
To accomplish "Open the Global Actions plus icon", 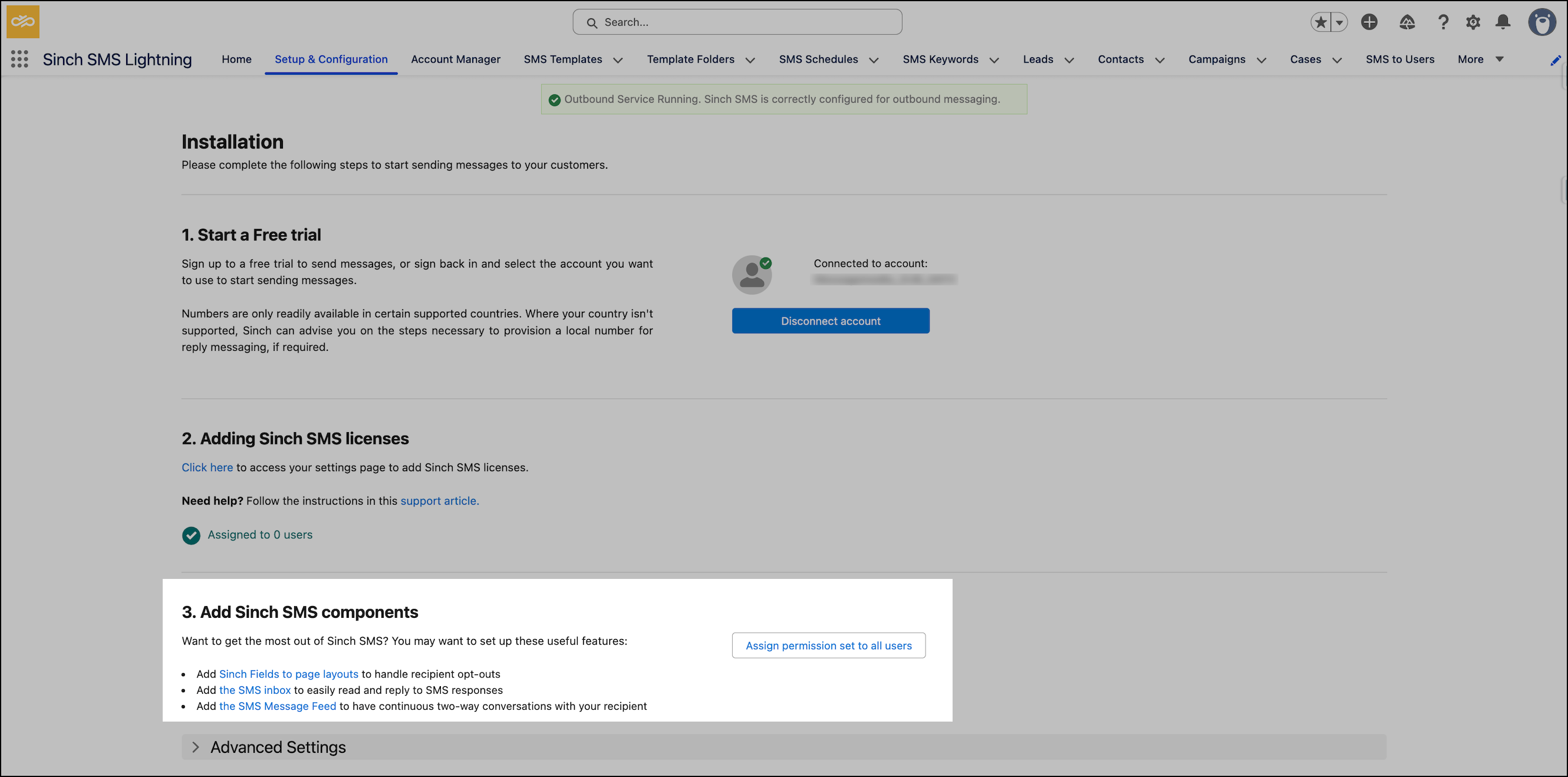I will (x=1369, y=22).
